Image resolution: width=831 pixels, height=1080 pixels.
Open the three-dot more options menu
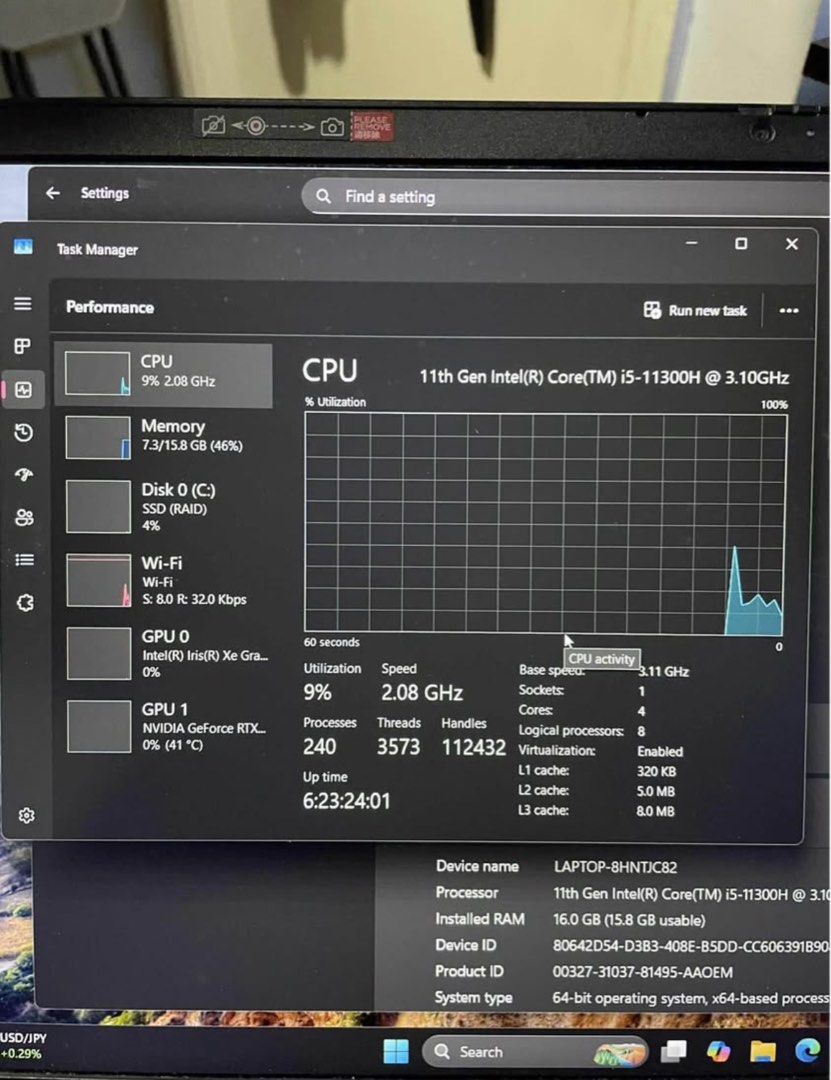(x=789, y=311)
